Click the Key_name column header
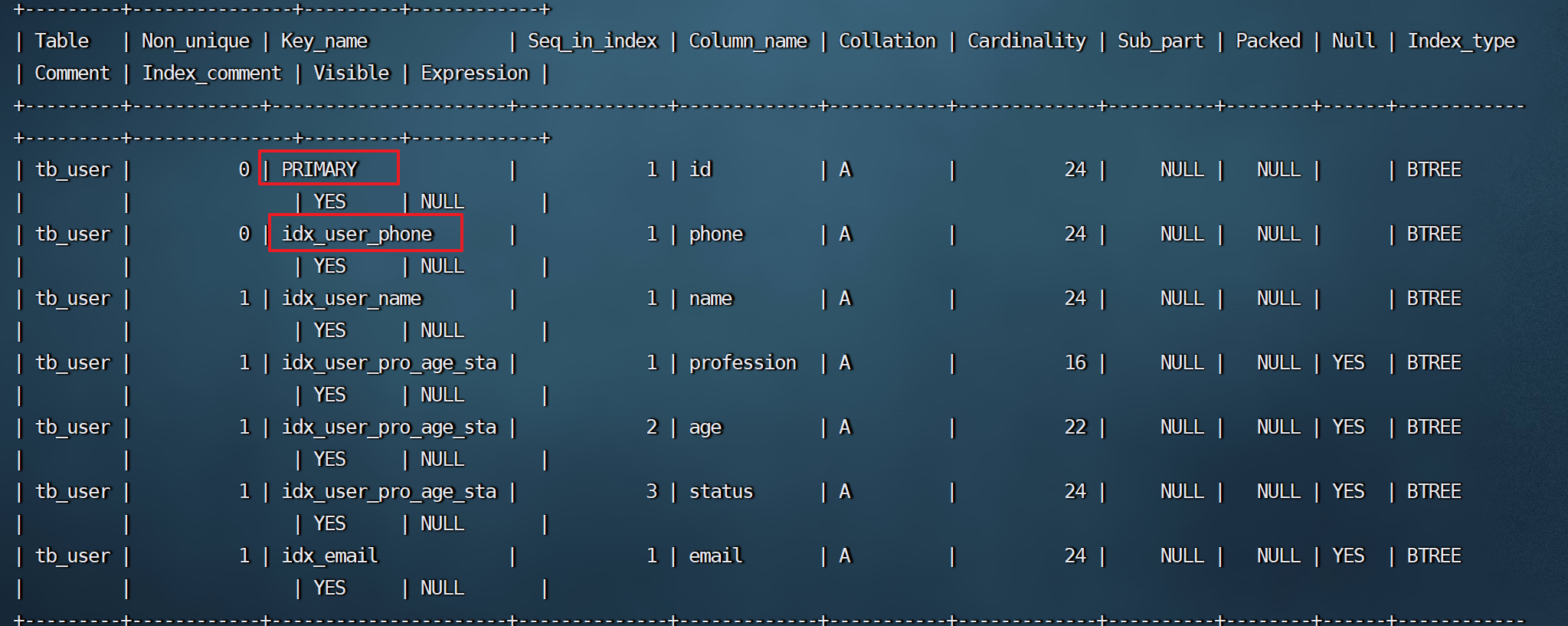The height and width of the screenshot is (626, 1568). [325, 42]
